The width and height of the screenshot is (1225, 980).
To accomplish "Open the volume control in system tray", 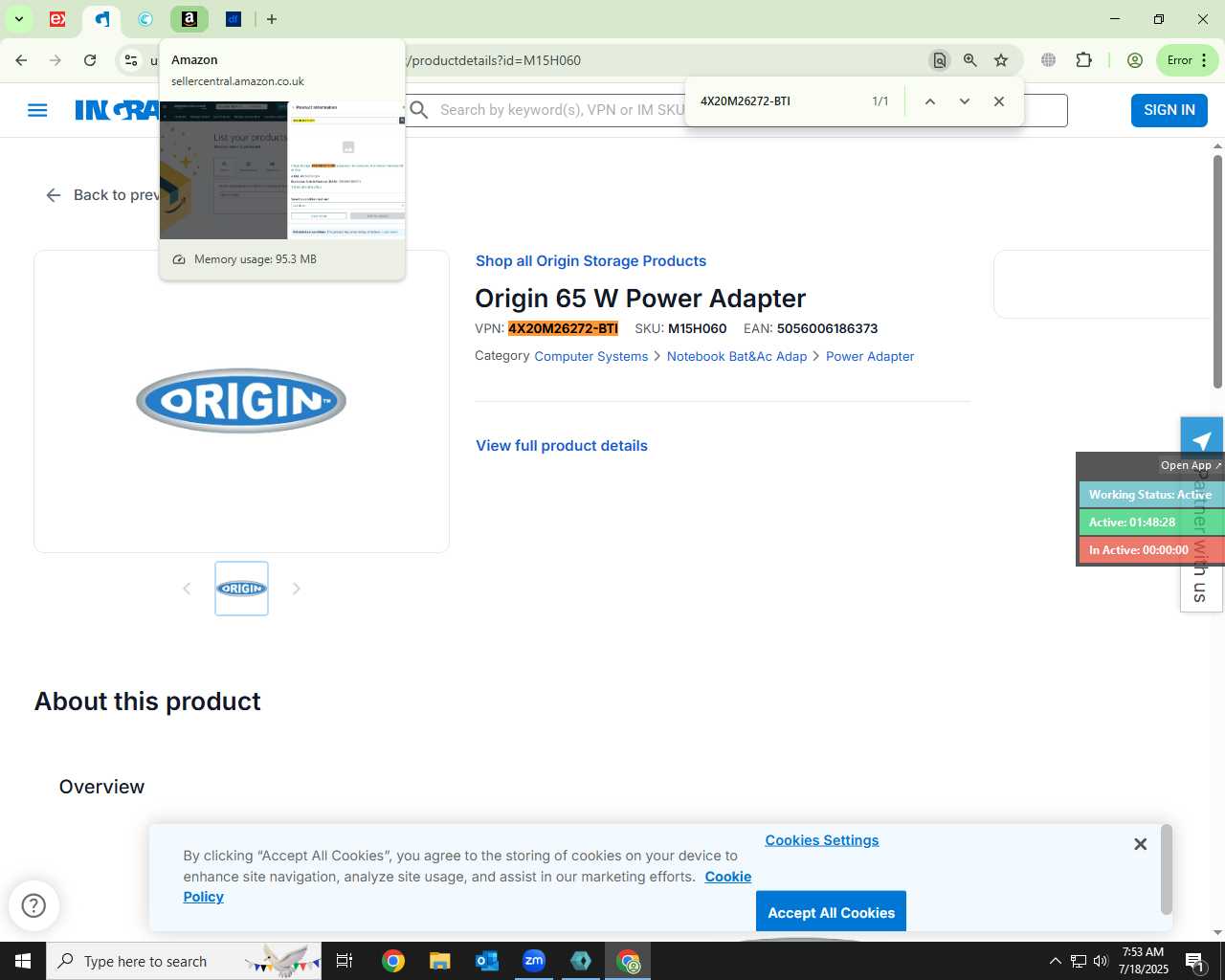I will coord(1101,961).
